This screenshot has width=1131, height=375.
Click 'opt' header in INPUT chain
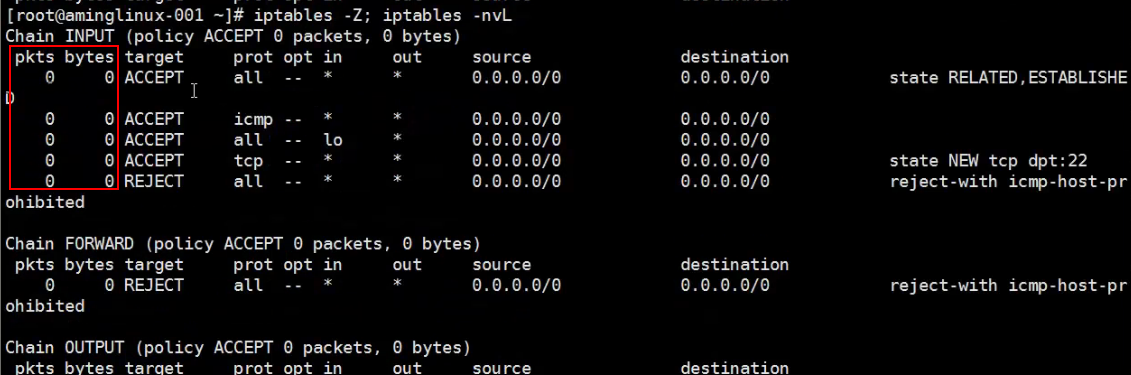pos(298,57)
